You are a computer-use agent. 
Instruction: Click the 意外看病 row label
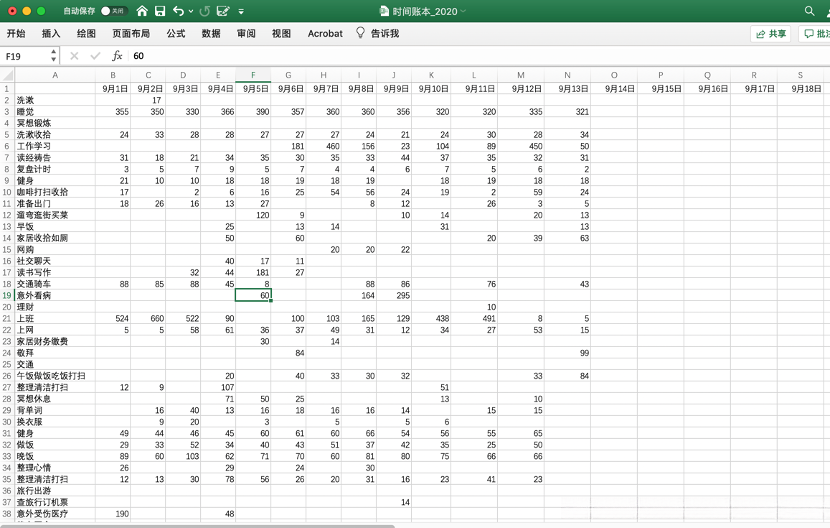coord(33,296)
